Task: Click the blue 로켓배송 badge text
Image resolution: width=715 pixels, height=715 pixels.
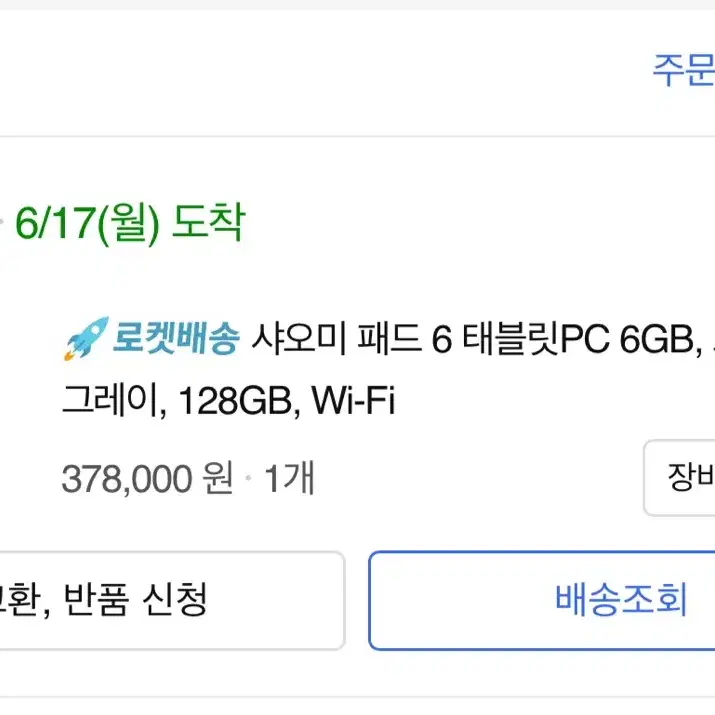Action: tap(176, 338)
